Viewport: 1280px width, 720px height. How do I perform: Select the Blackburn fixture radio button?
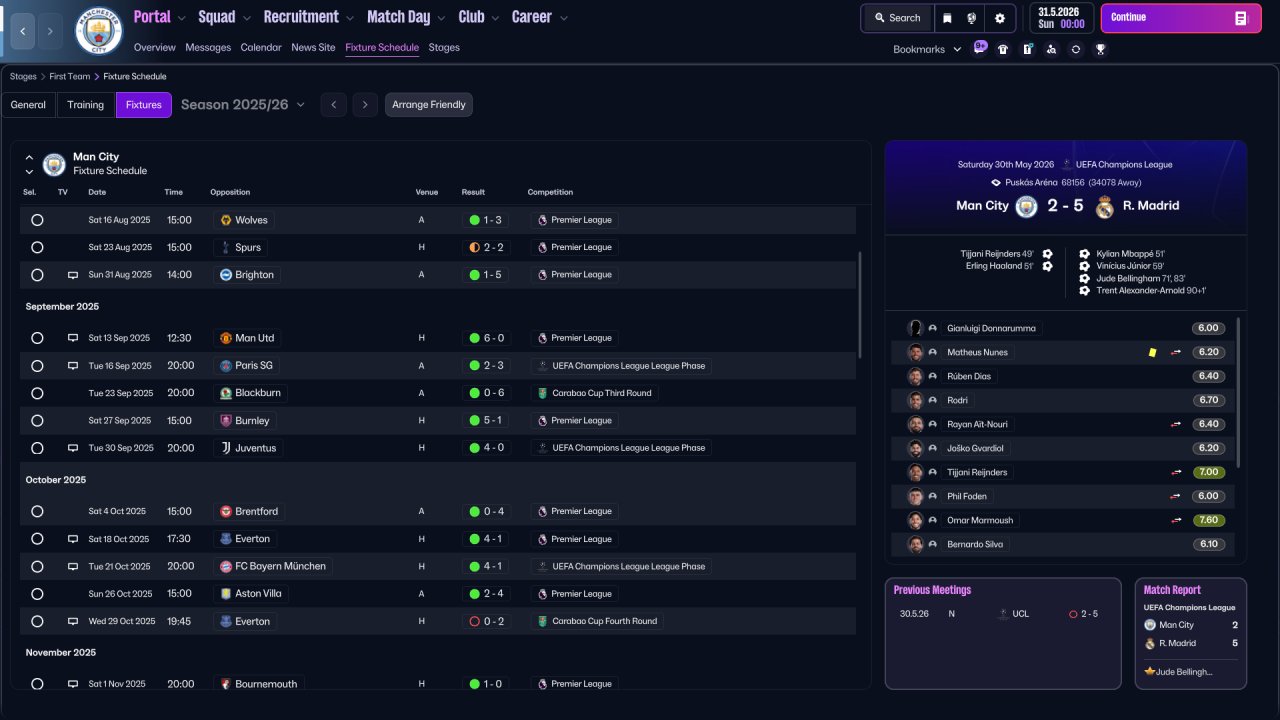pos(37,393)
